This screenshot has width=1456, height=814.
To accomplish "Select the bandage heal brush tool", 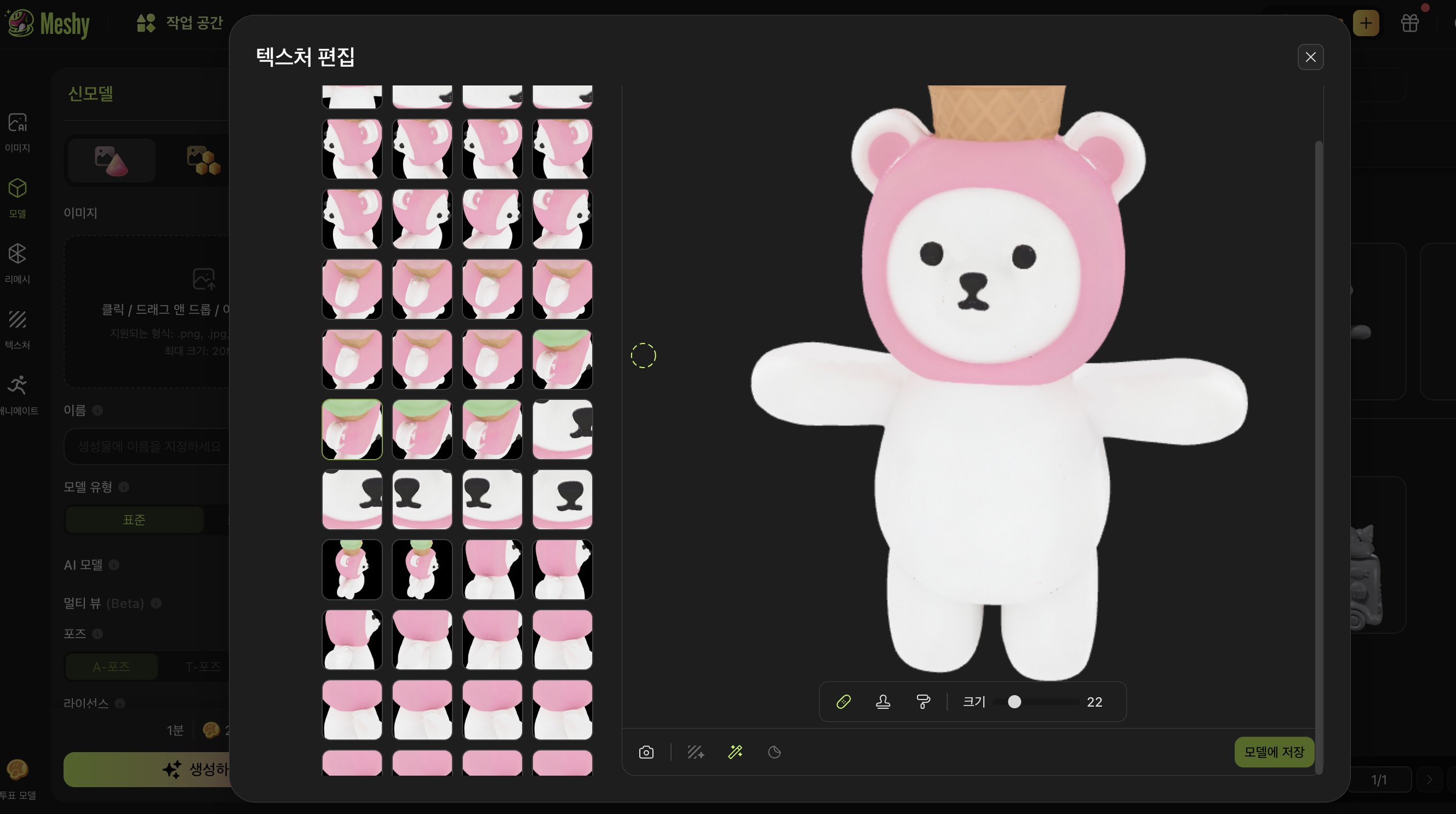I will point(843,702).
